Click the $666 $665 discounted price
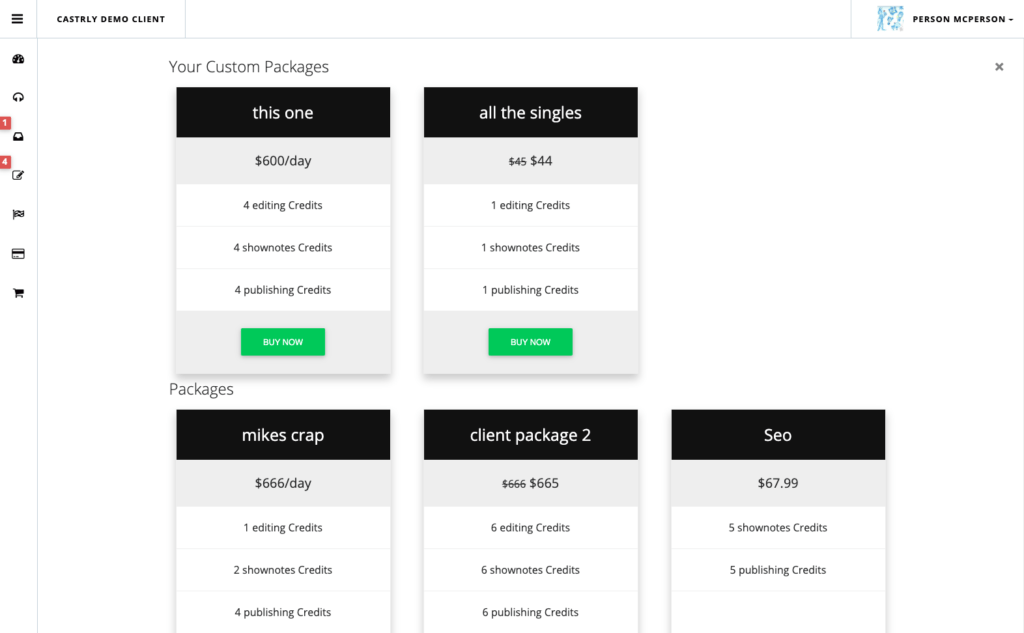This screenshot has width=1024, height=633. tap(530, 483)
